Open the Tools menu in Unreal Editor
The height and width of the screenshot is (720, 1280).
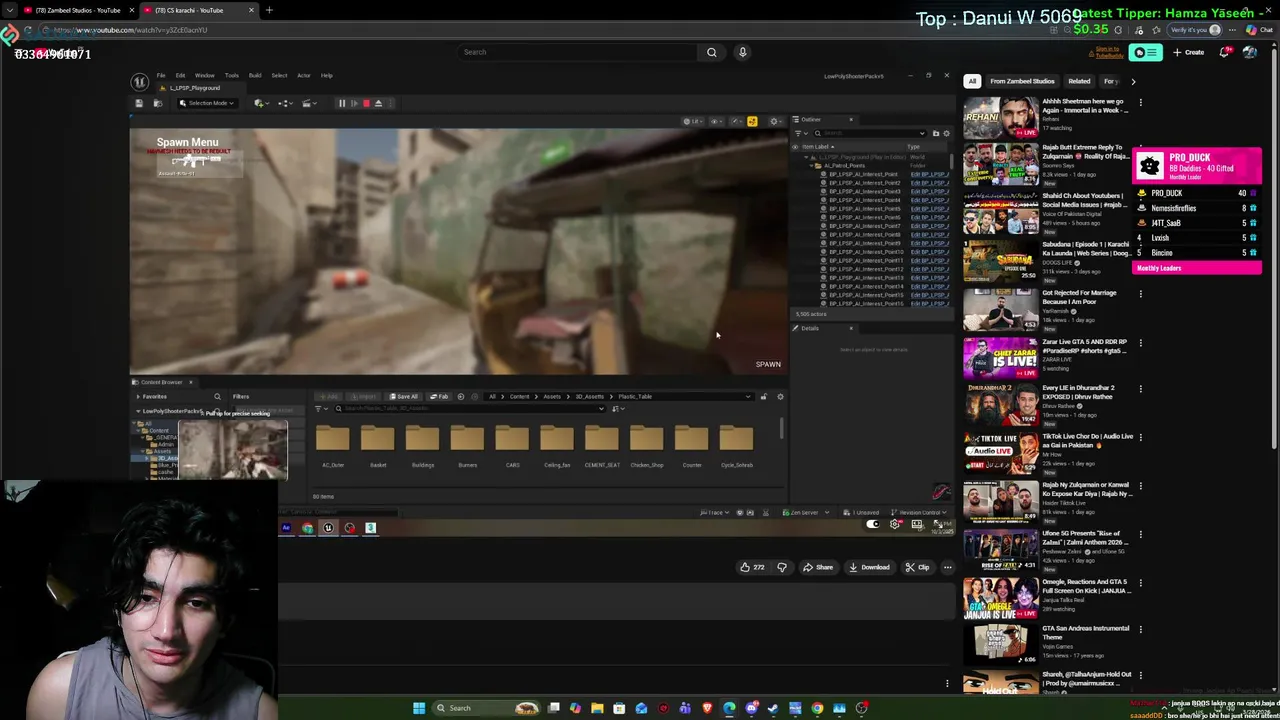click(x=231, y=75)
